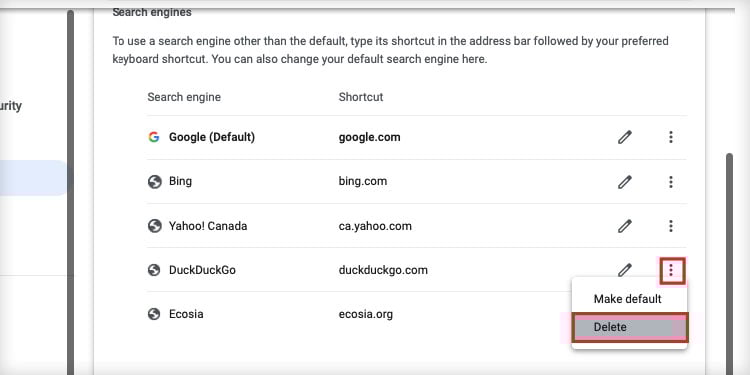This screenshot has height=375, width=750.
Task: Open three-dot menu for Bing
Action: [671, 182]
